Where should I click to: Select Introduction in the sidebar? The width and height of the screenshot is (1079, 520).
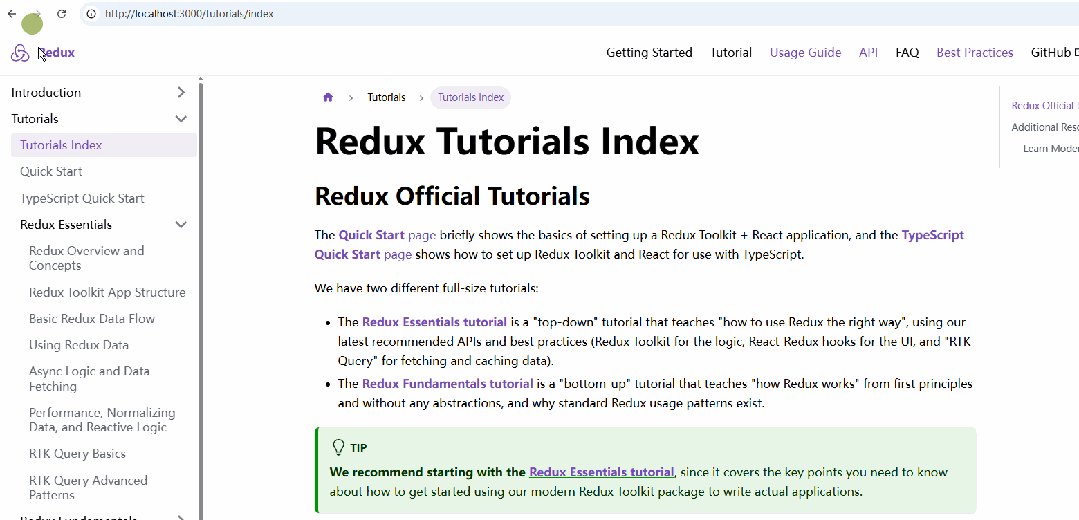coord(45,92)
